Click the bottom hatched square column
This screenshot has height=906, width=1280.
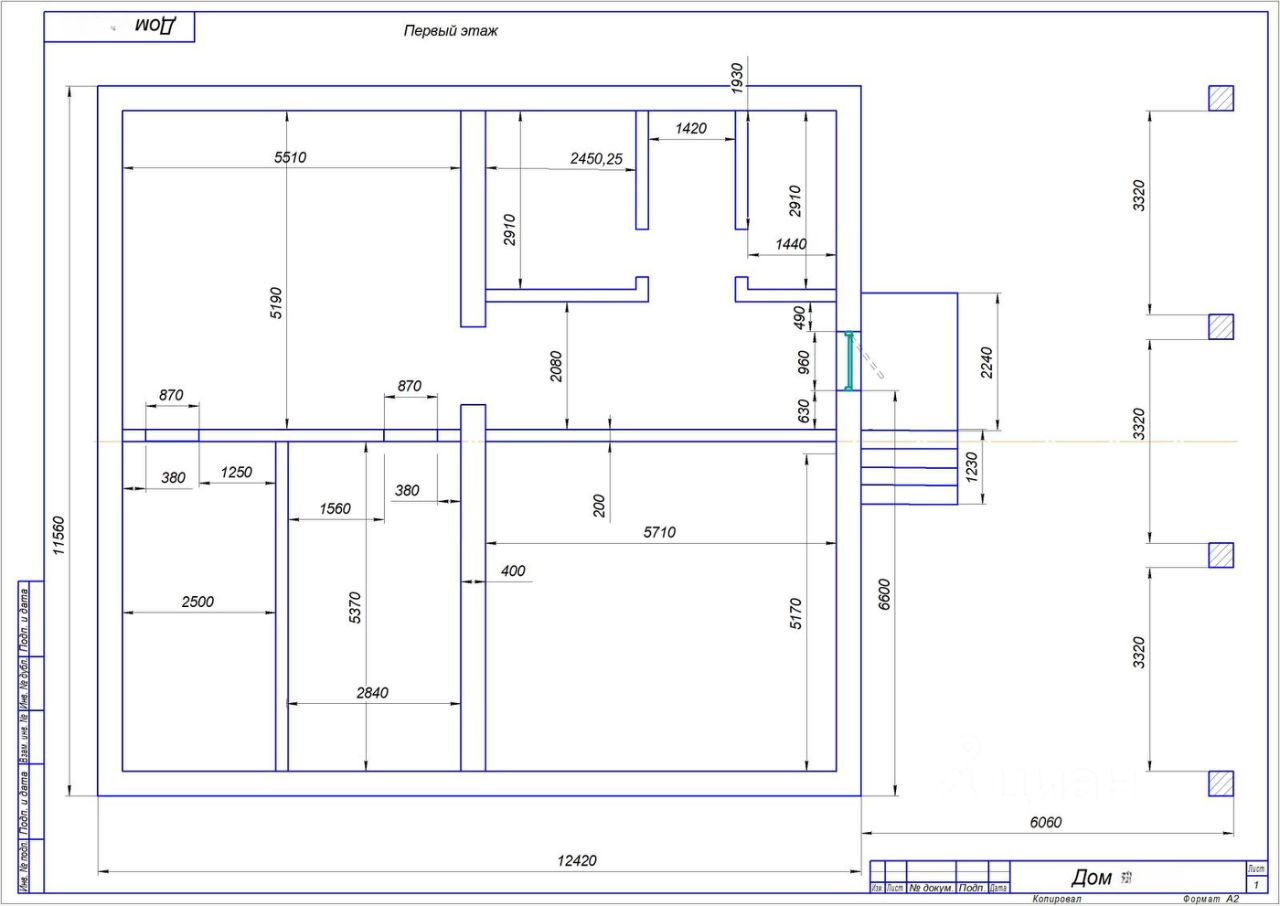(x=1221, y=783)
